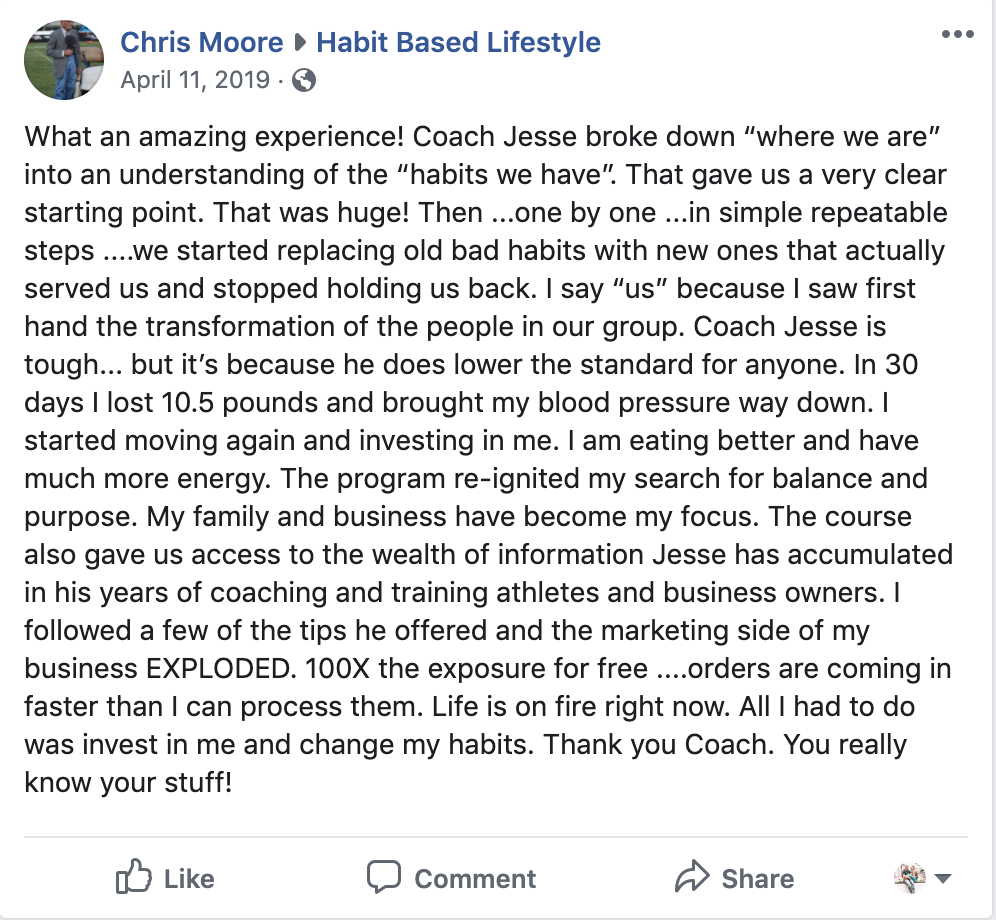
Task: Click the globe Public privacy icon
Action: click(304, 81)
